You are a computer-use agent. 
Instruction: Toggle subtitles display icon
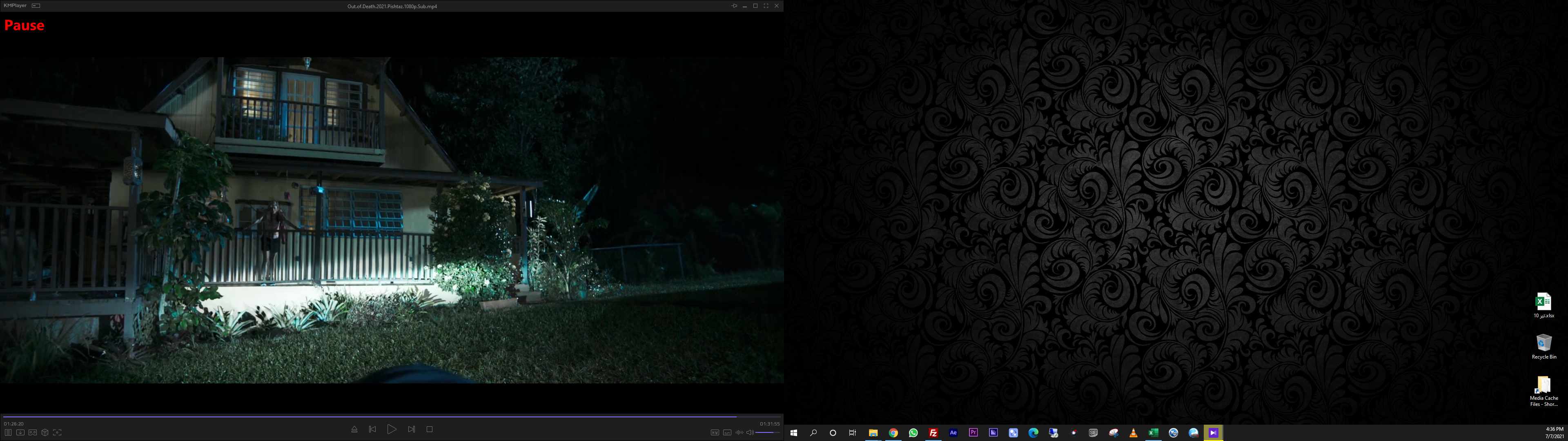(727, 432)
